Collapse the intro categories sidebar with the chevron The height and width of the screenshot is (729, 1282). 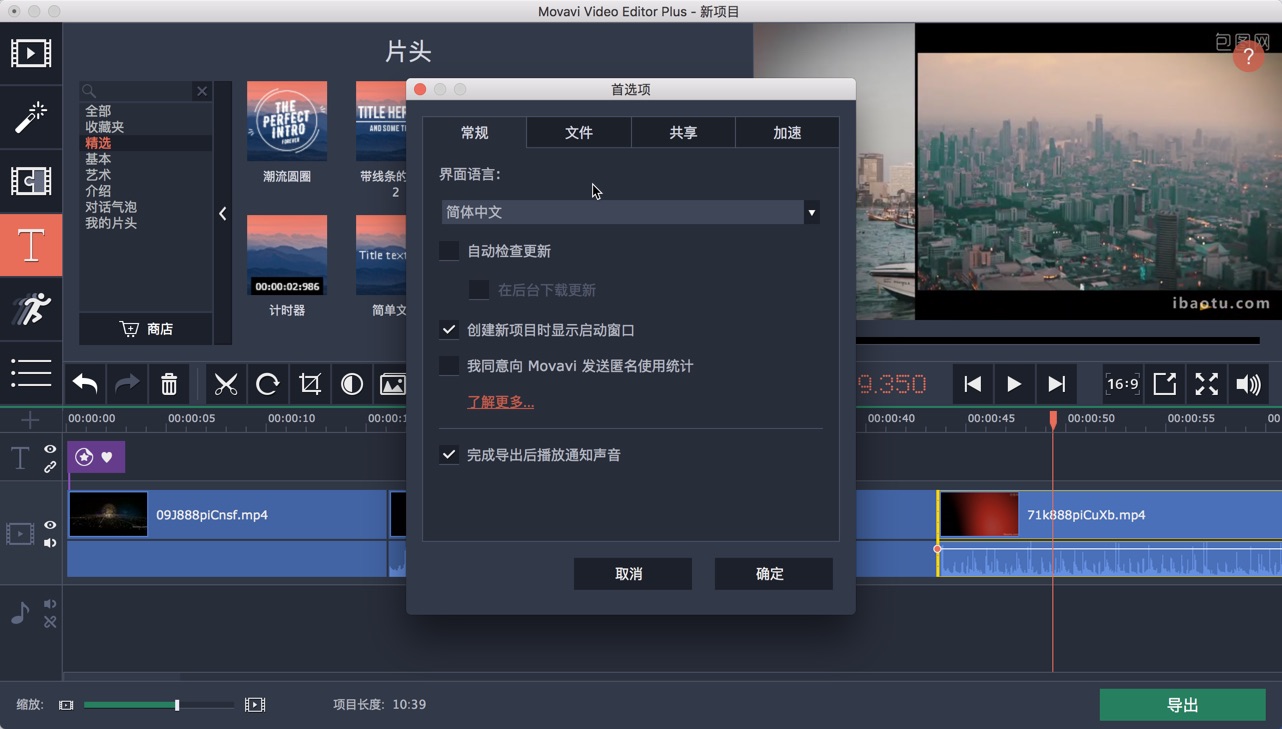click(x=222, y=213)
